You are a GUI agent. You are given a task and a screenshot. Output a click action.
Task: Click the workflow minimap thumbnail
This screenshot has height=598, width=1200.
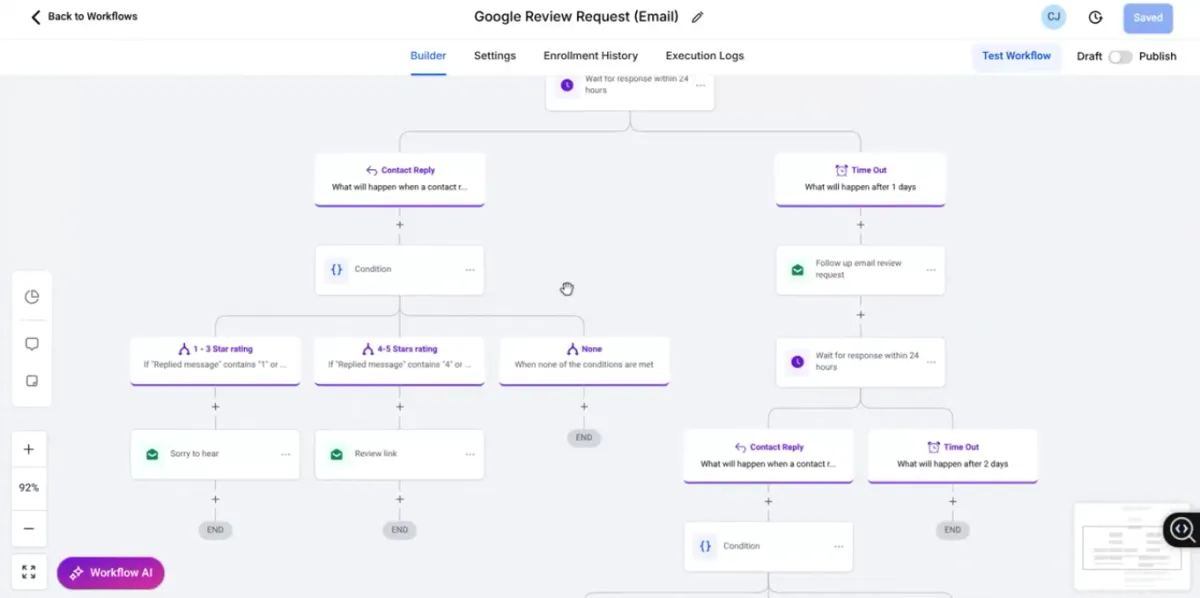click(1118, 546)
